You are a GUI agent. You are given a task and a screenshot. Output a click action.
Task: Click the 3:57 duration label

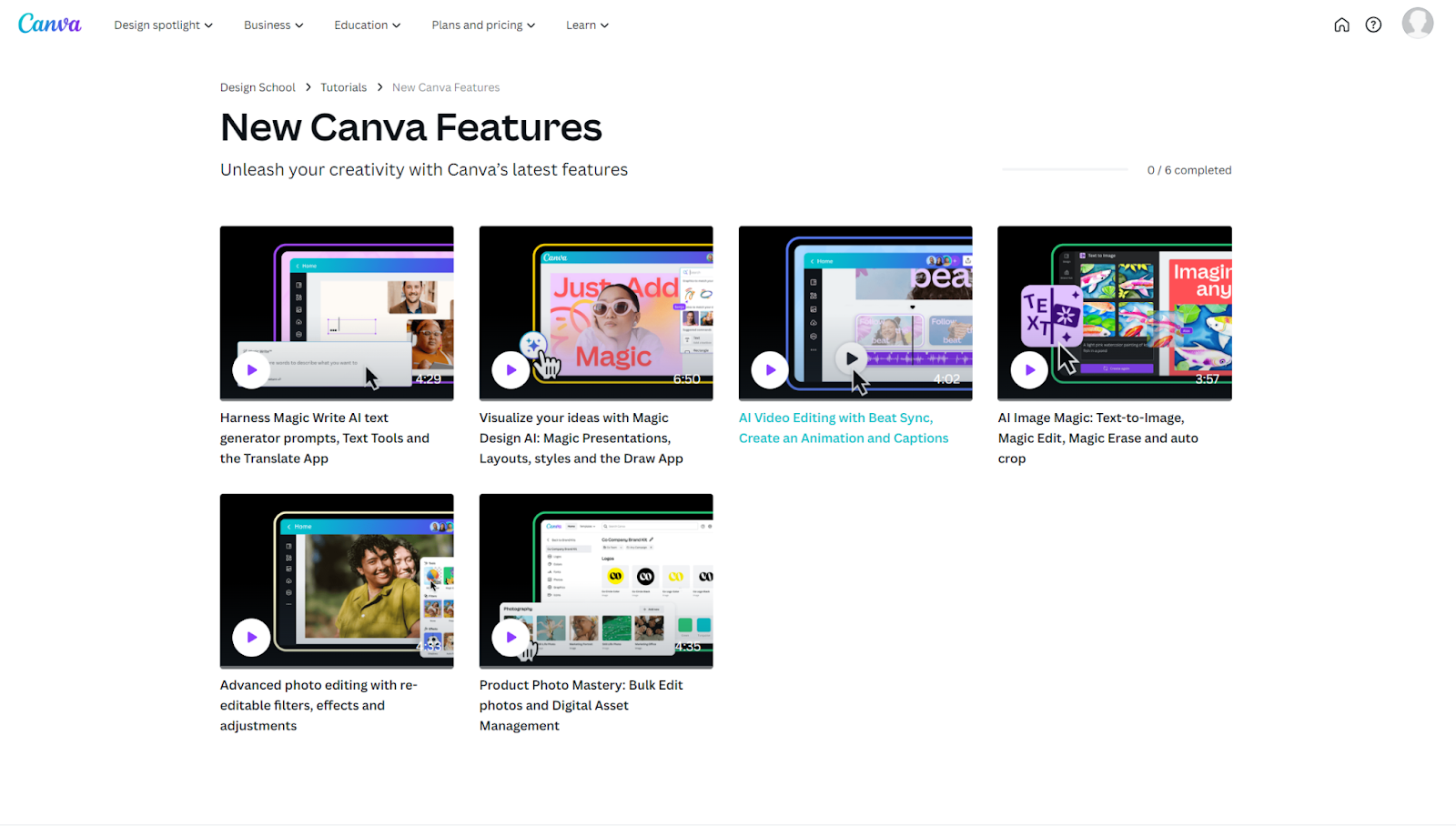(1207, 379)
